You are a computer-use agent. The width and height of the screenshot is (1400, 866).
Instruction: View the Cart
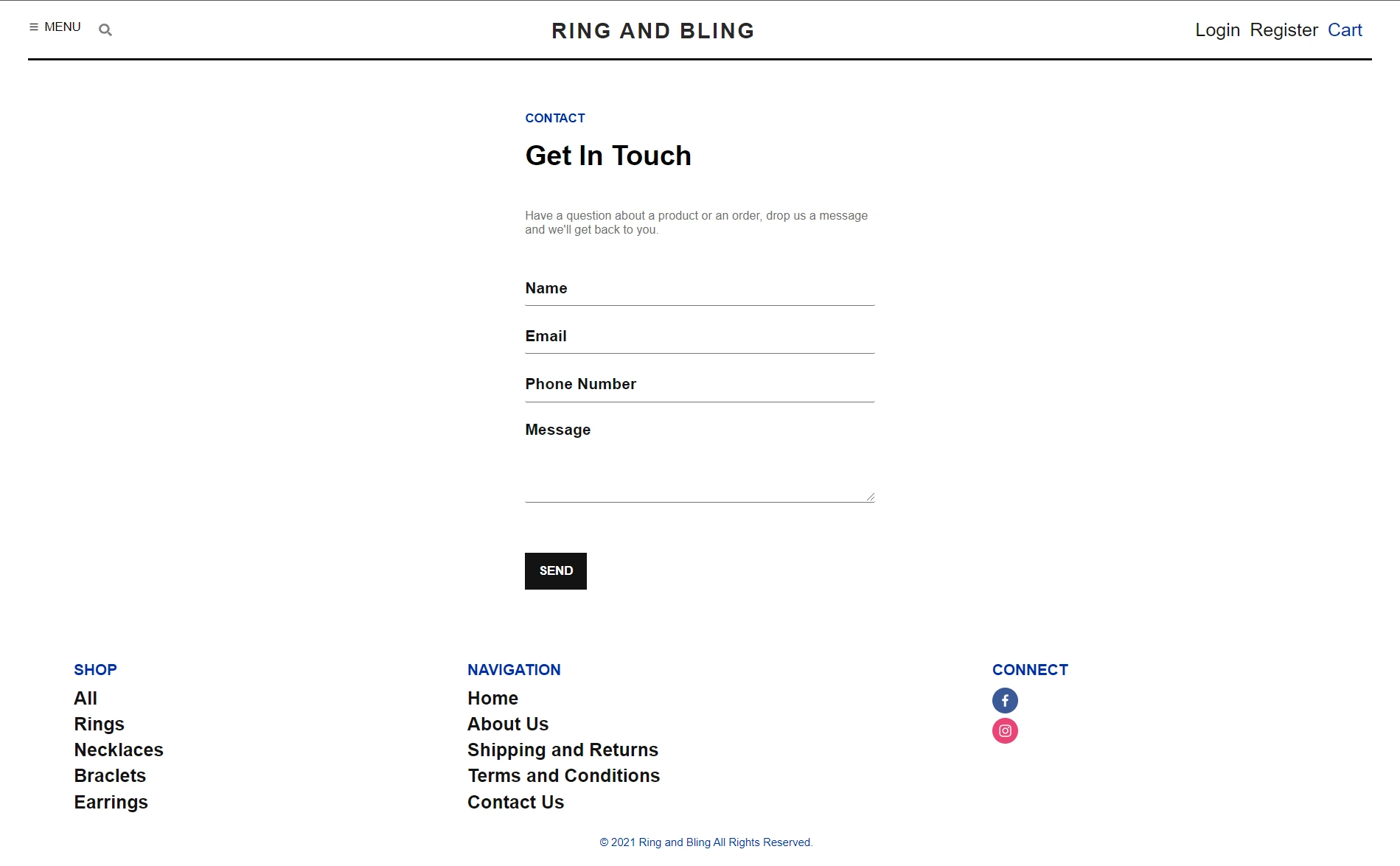tap(1345, 30)
